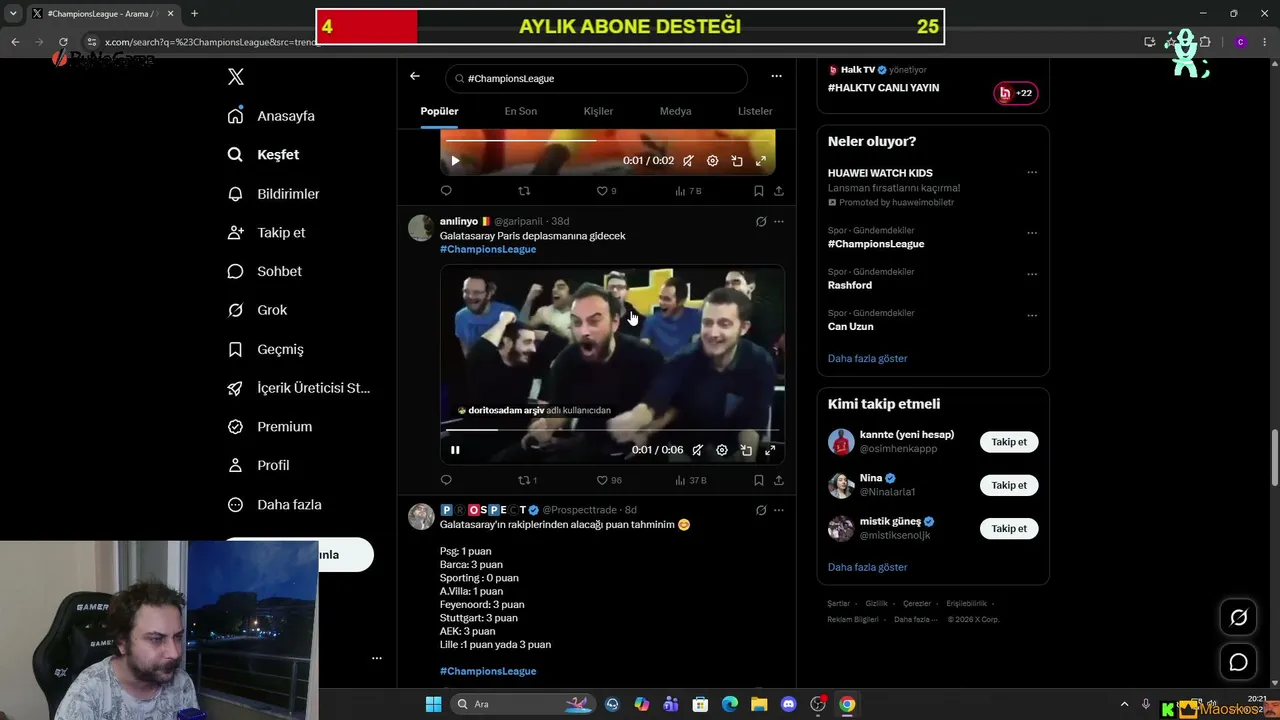Open the floating Grok button
Screen dimensions: 1280x720
[x=1238, y=618]
